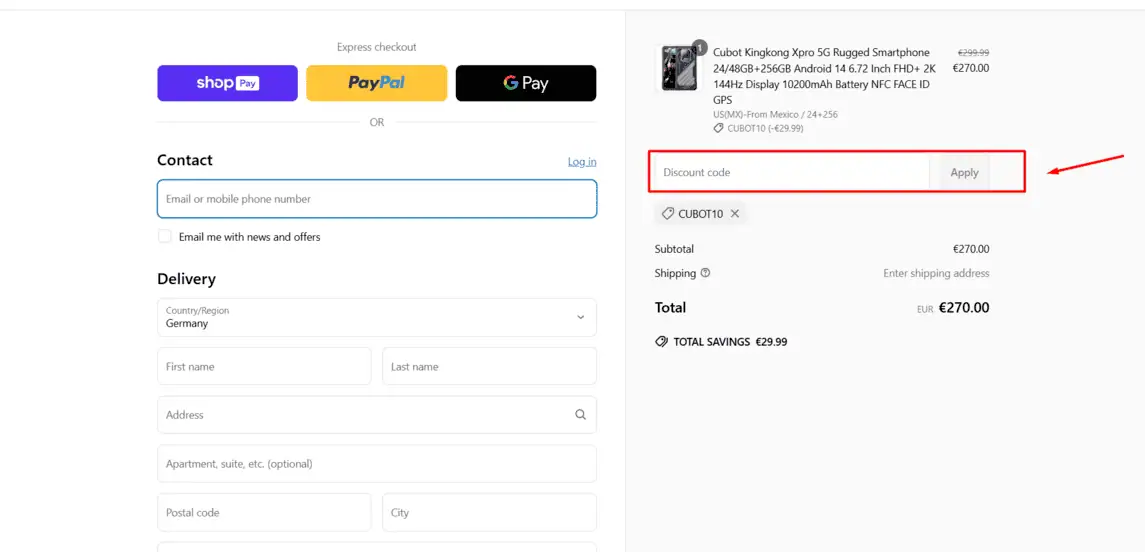Click into the Last name field

click(489, 367)
